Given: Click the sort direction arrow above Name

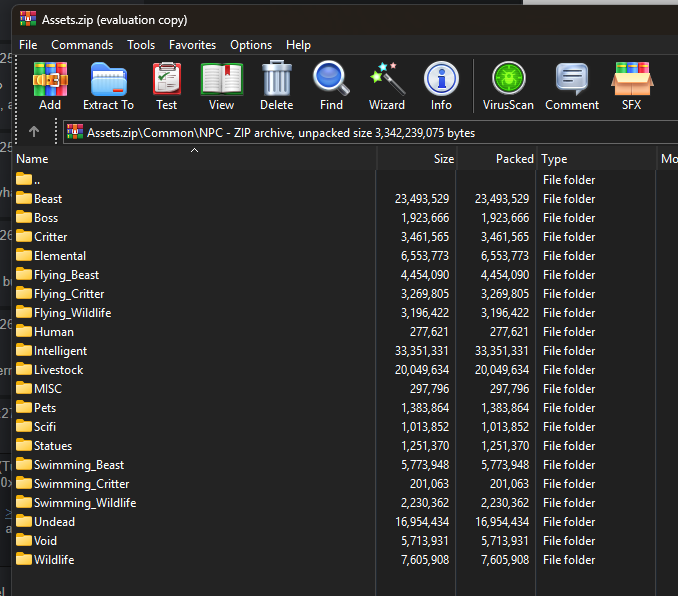Looking at the screenshot, I should click(x=195, y=150).
